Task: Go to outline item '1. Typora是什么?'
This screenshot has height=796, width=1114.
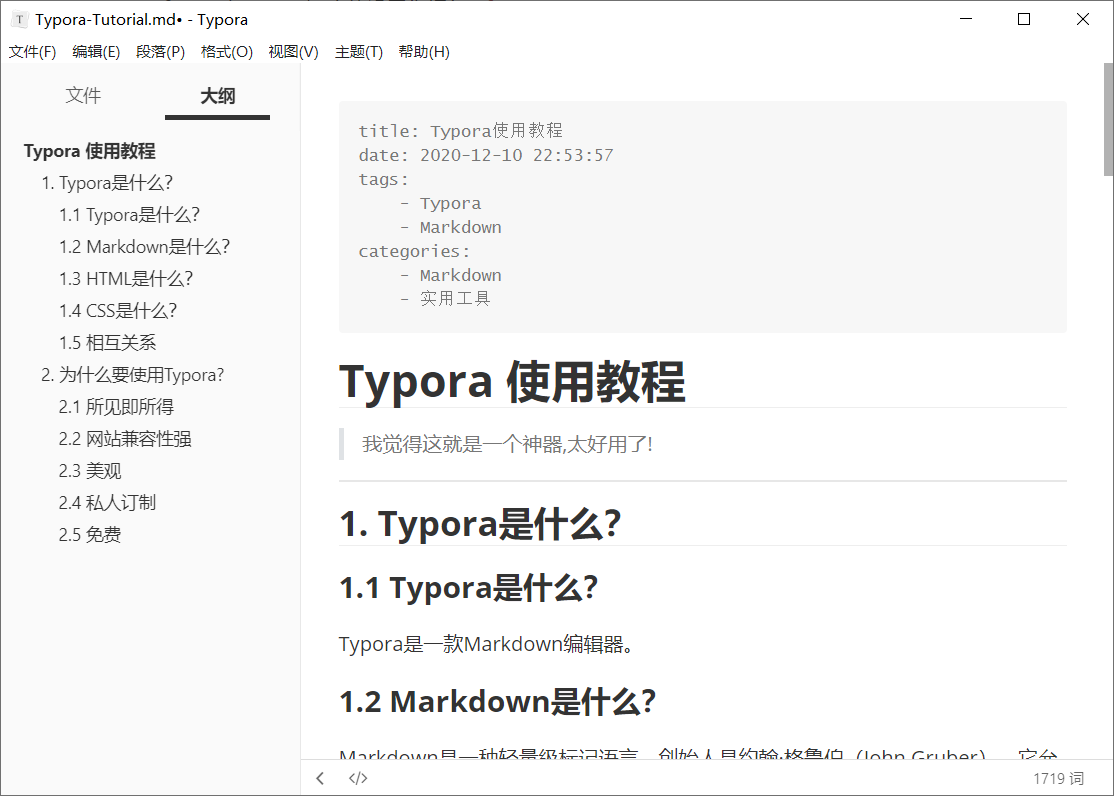Action: pyautogui.click(x=107, y=183)
